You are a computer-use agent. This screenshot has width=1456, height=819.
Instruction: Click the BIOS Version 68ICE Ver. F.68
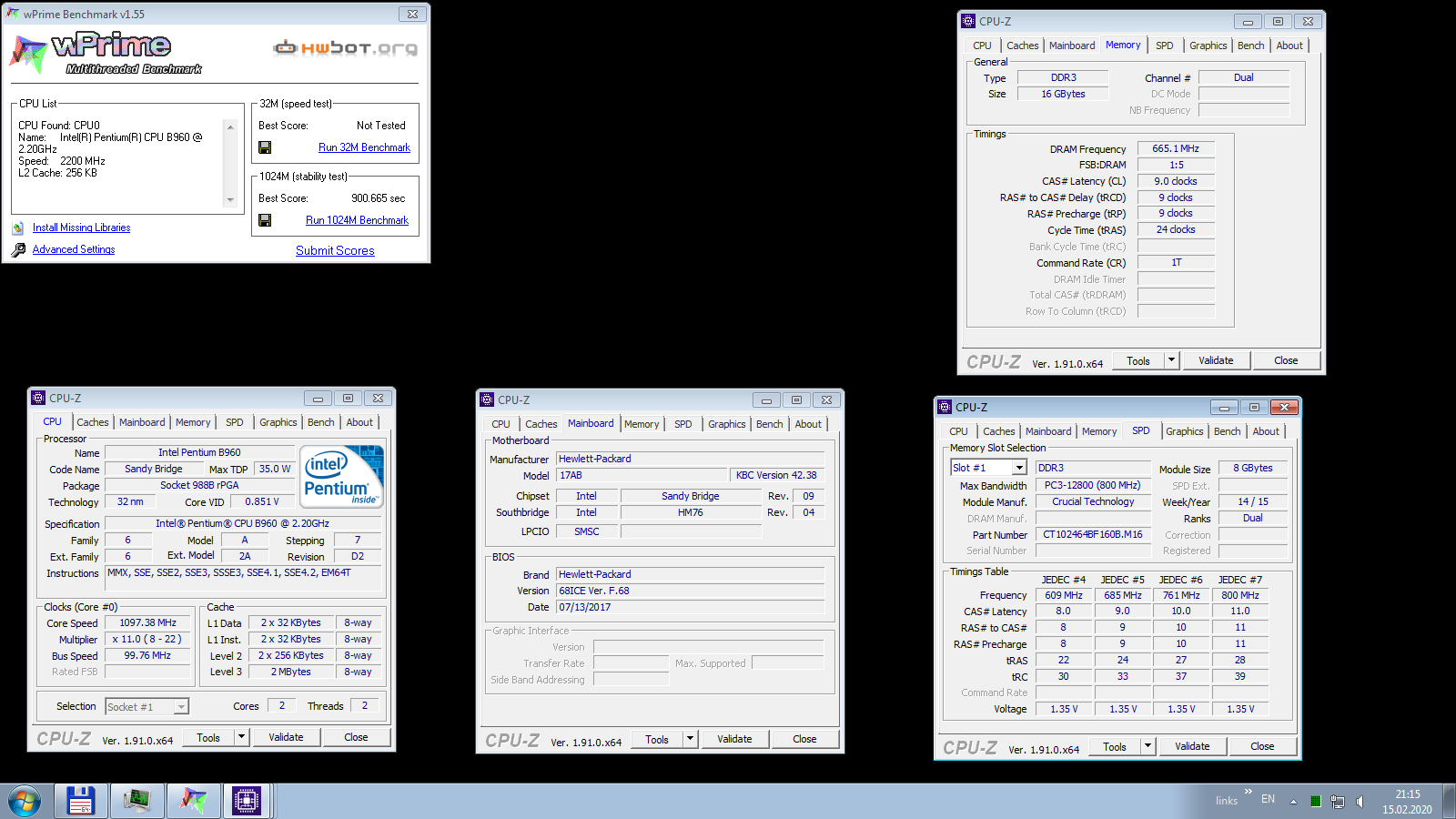[691, 591]
